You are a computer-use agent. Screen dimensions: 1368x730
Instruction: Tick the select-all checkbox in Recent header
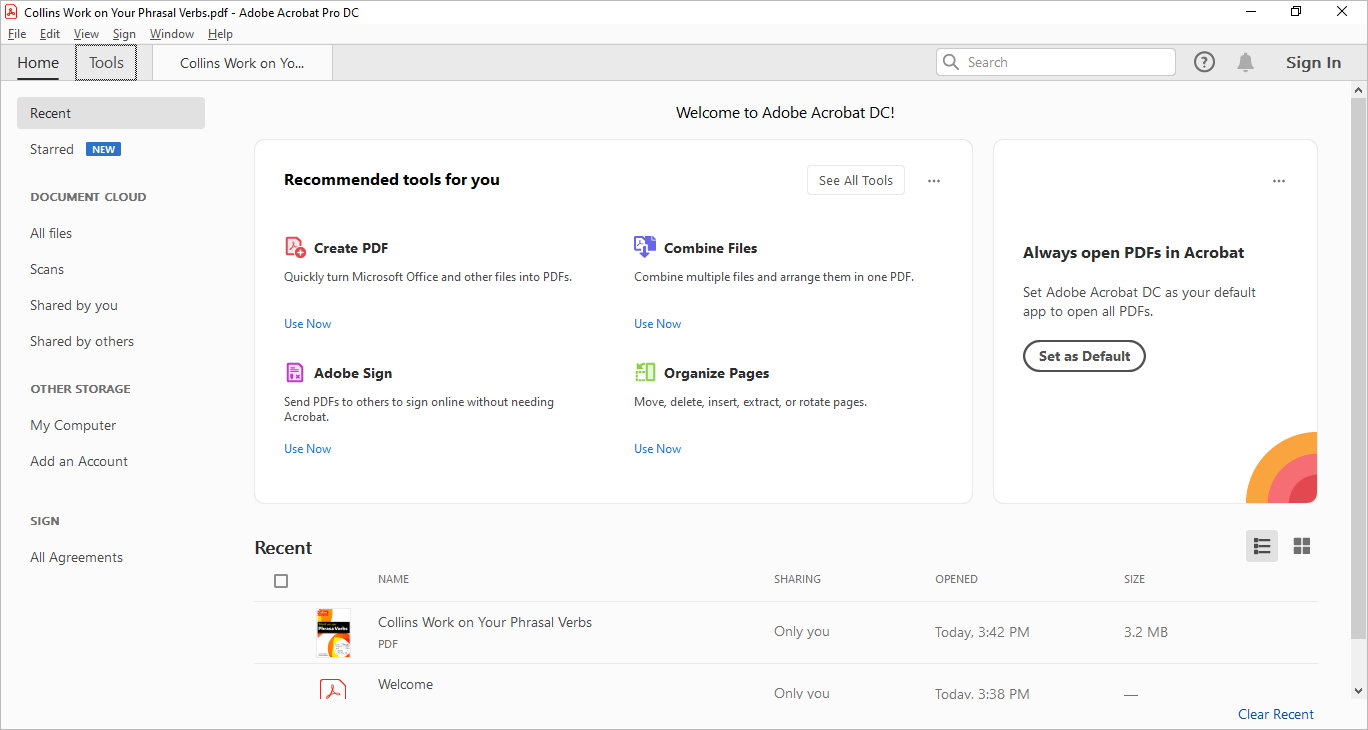[281, 580]
